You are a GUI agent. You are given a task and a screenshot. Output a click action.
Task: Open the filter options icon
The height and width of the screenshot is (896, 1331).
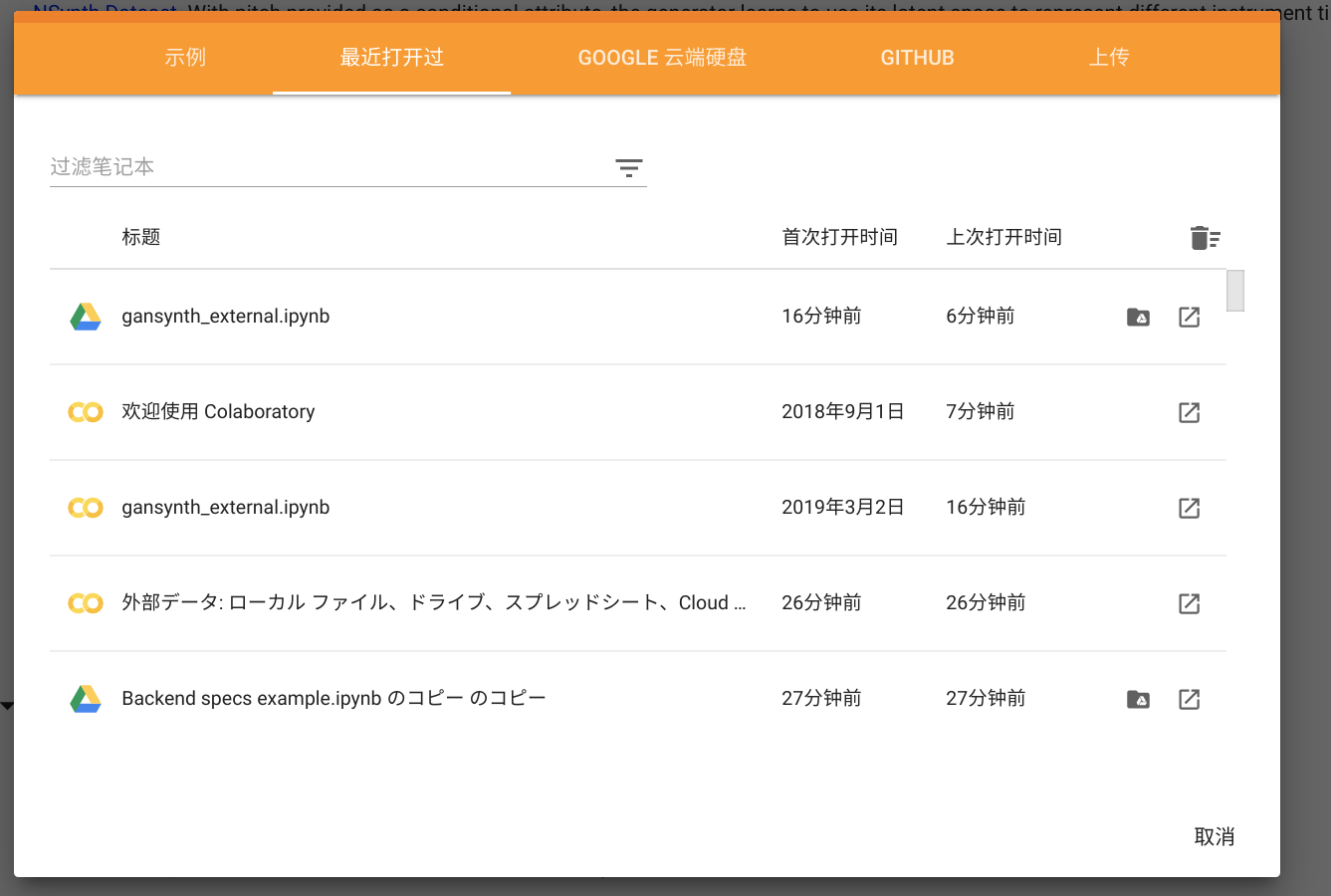[628, 167]
